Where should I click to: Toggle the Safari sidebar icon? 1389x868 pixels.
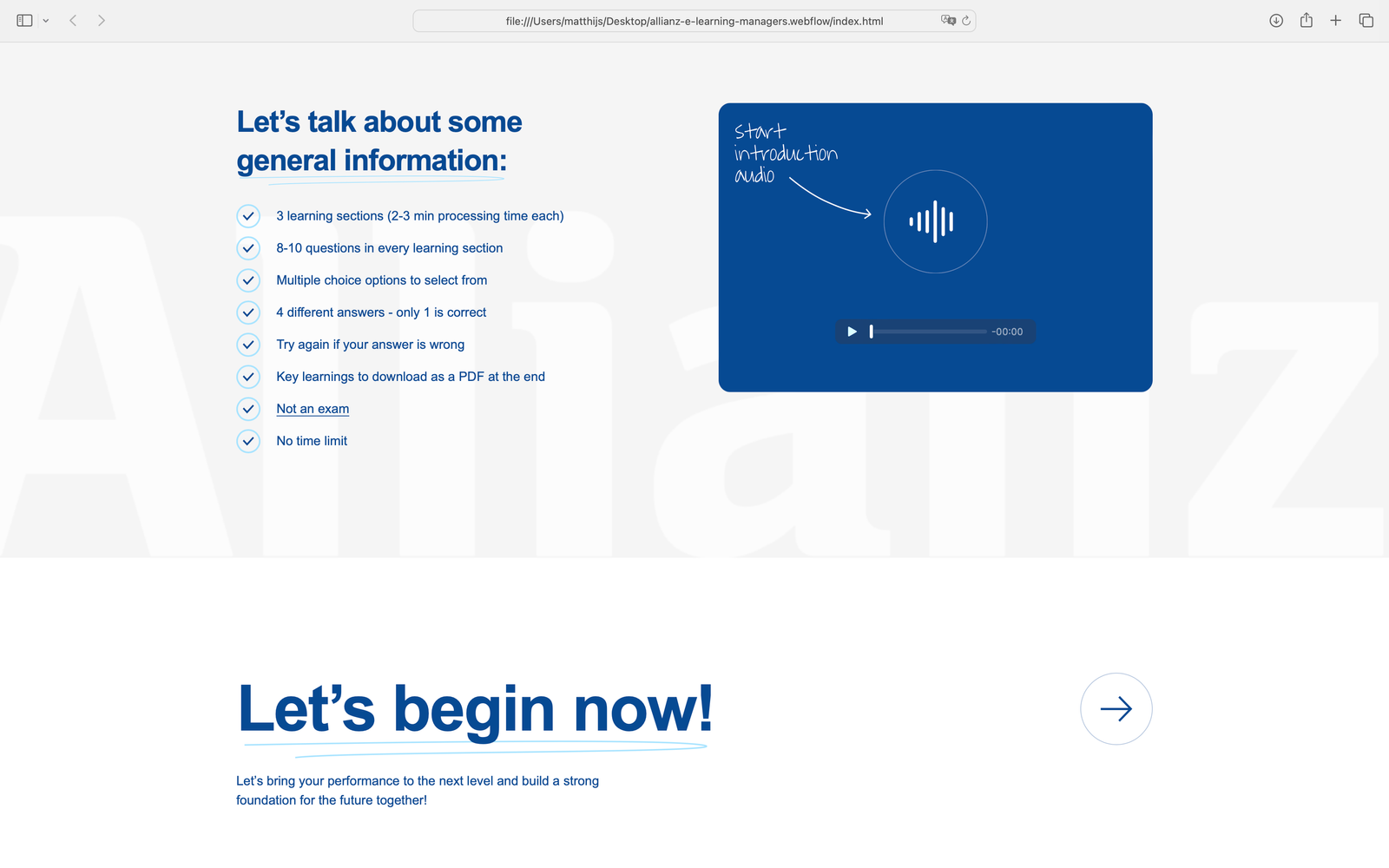(24, 21)
